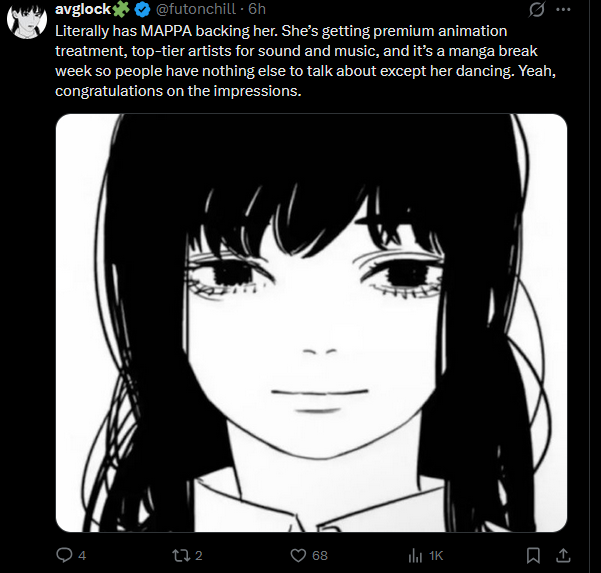Click the like count 68
Viewport: 601px width, 573px height.
pos(320,555)
